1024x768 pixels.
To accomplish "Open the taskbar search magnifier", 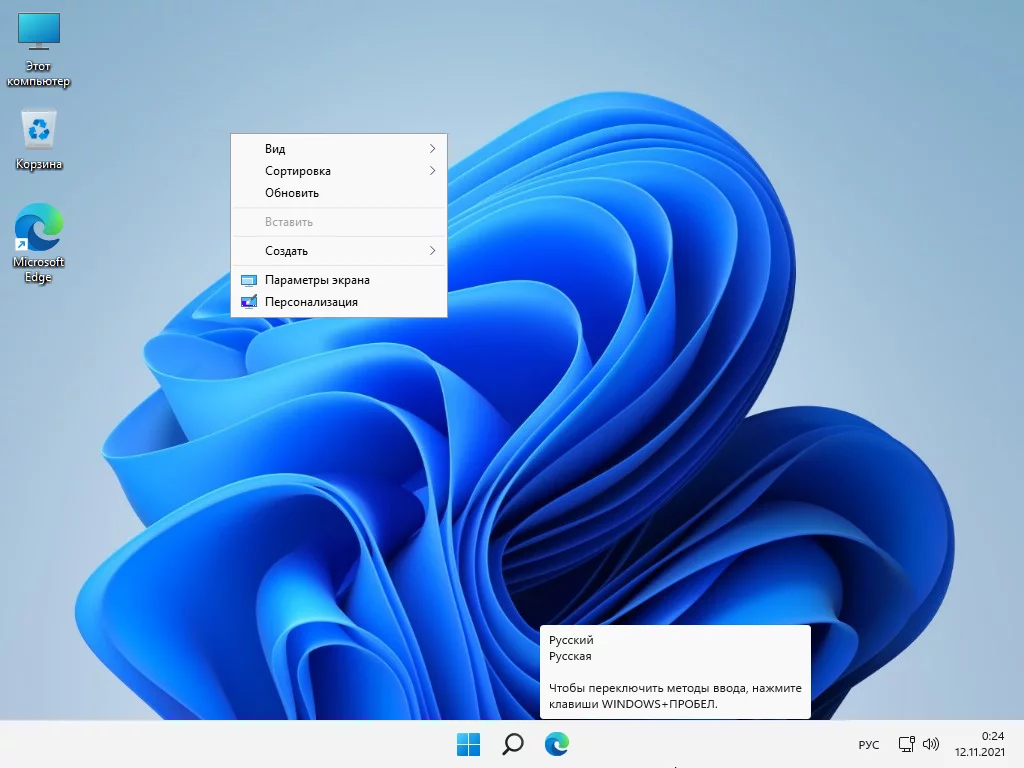I will (512, 744).
